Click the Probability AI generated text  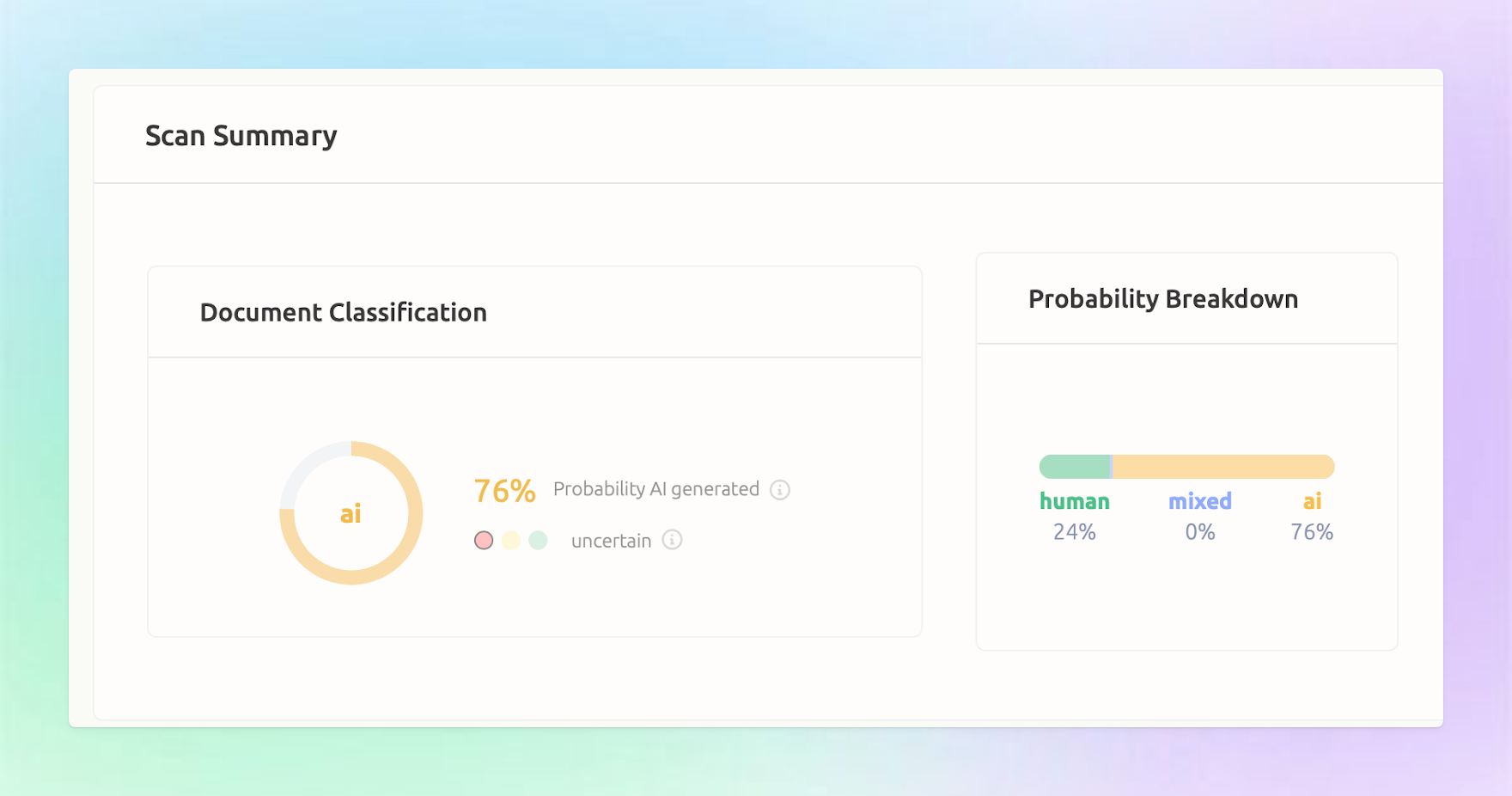tap(656, 489)
